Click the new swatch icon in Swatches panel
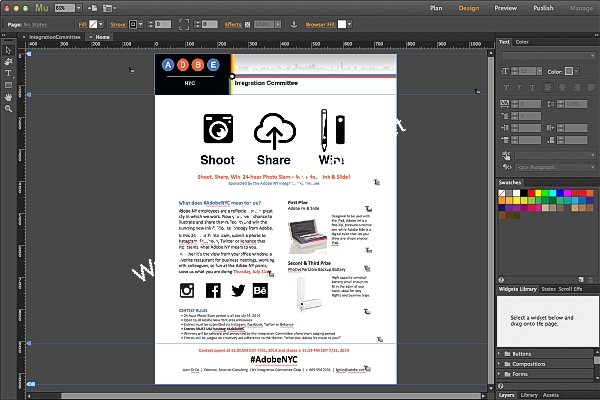600x400 pixels. 581,280
